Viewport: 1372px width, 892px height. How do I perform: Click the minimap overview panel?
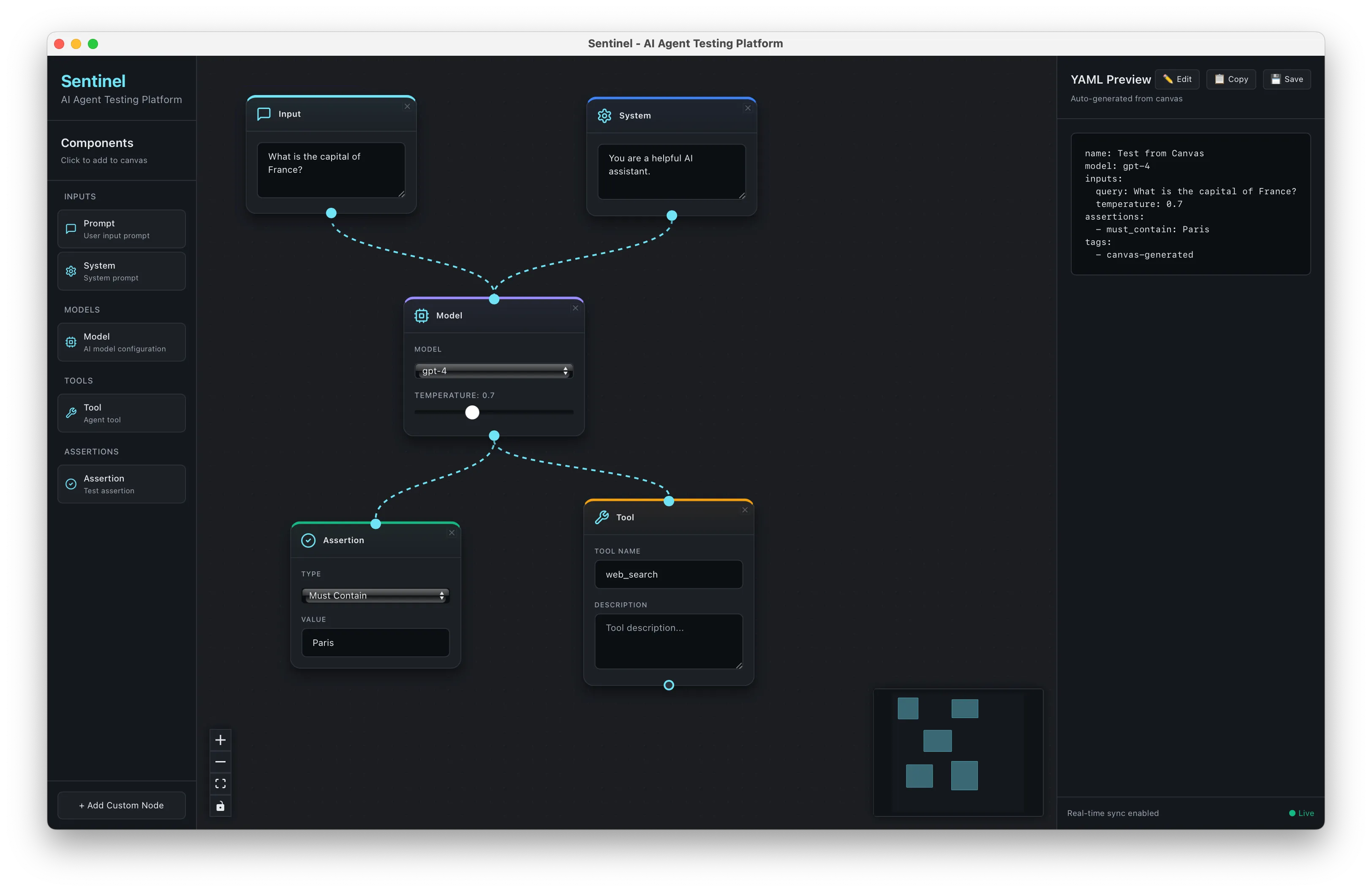click(x=958, y=752)
